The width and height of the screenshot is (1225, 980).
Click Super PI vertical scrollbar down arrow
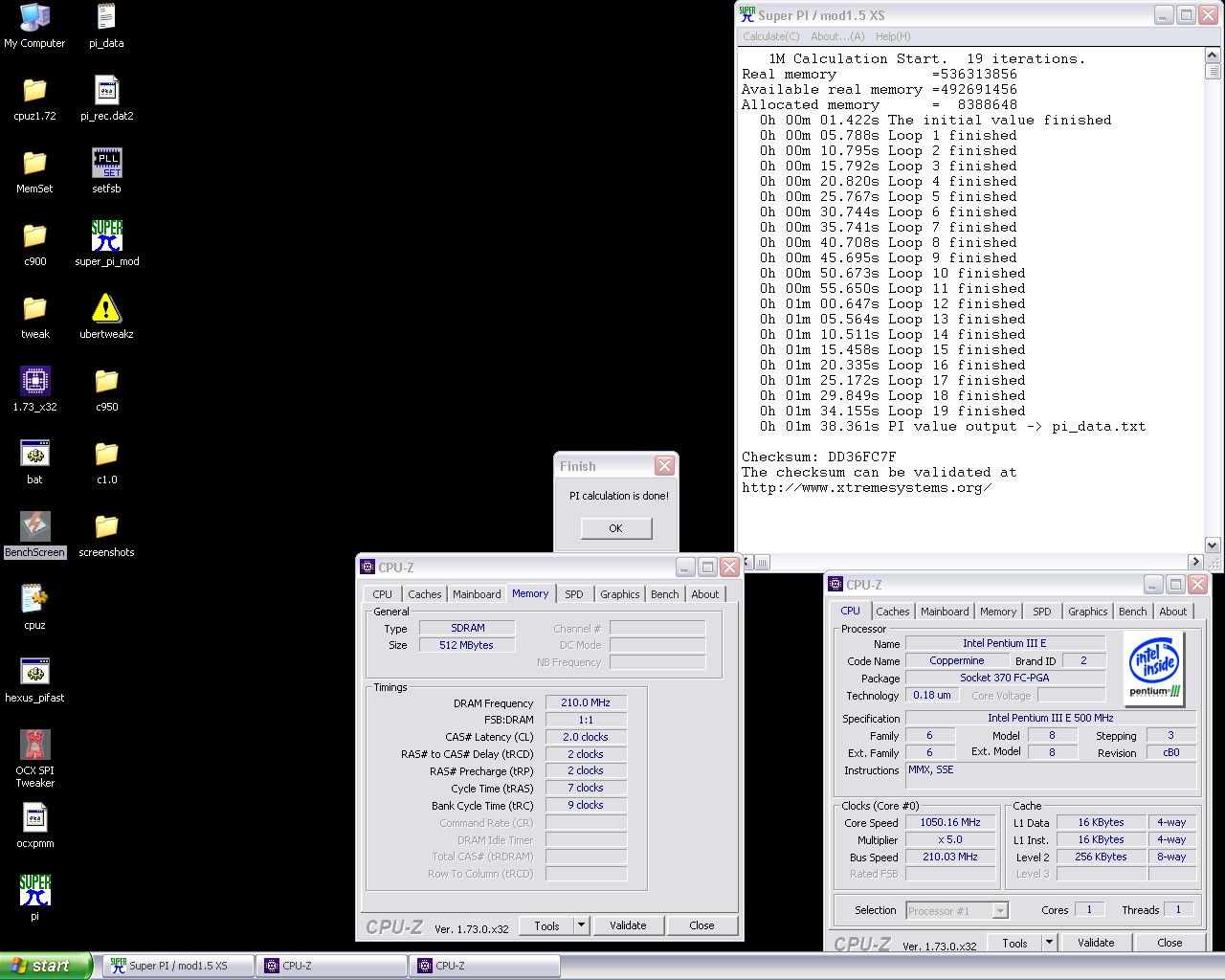pyautogui.click(x=1213, y=546)
